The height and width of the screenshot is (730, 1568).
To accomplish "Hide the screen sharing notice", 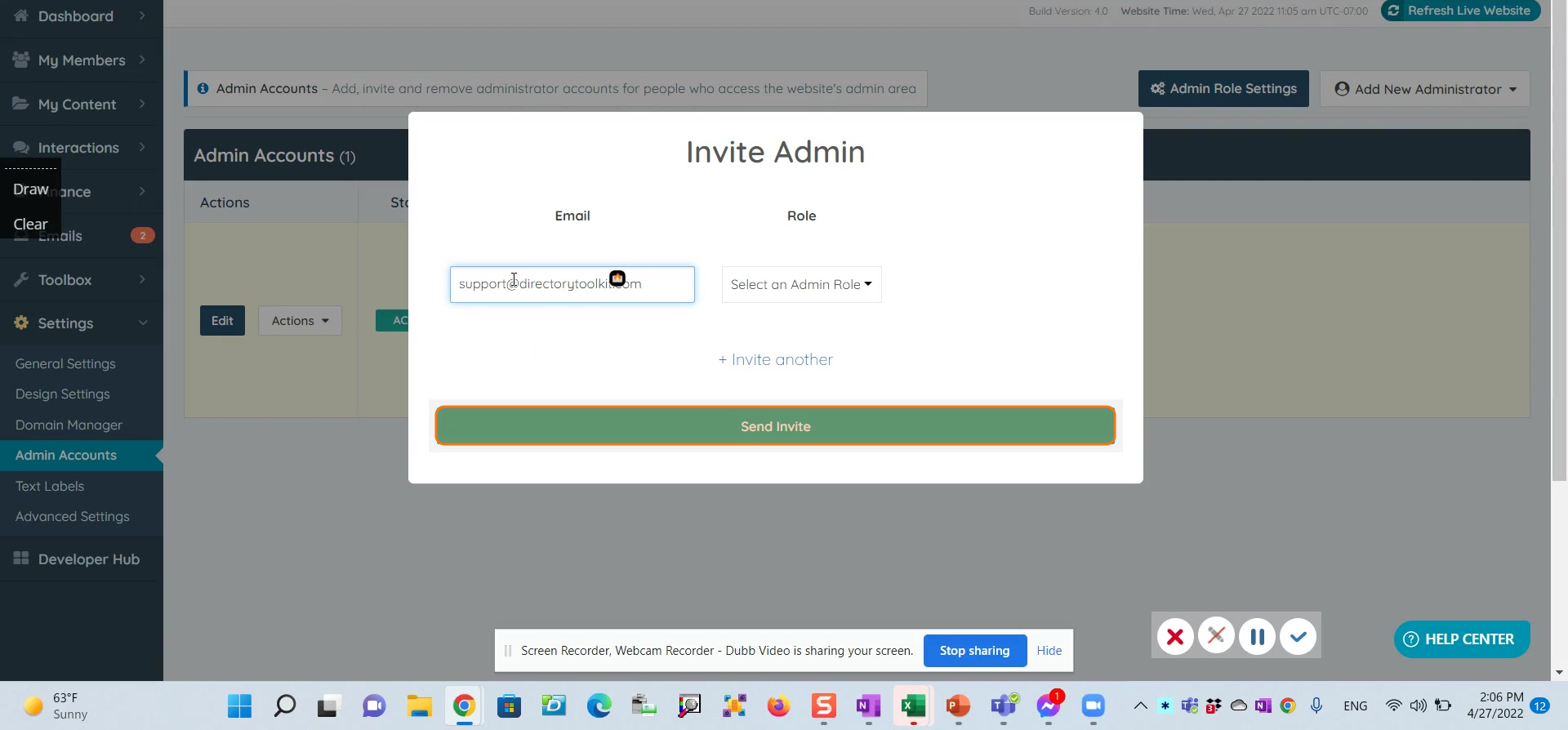I will (1049, 651).
